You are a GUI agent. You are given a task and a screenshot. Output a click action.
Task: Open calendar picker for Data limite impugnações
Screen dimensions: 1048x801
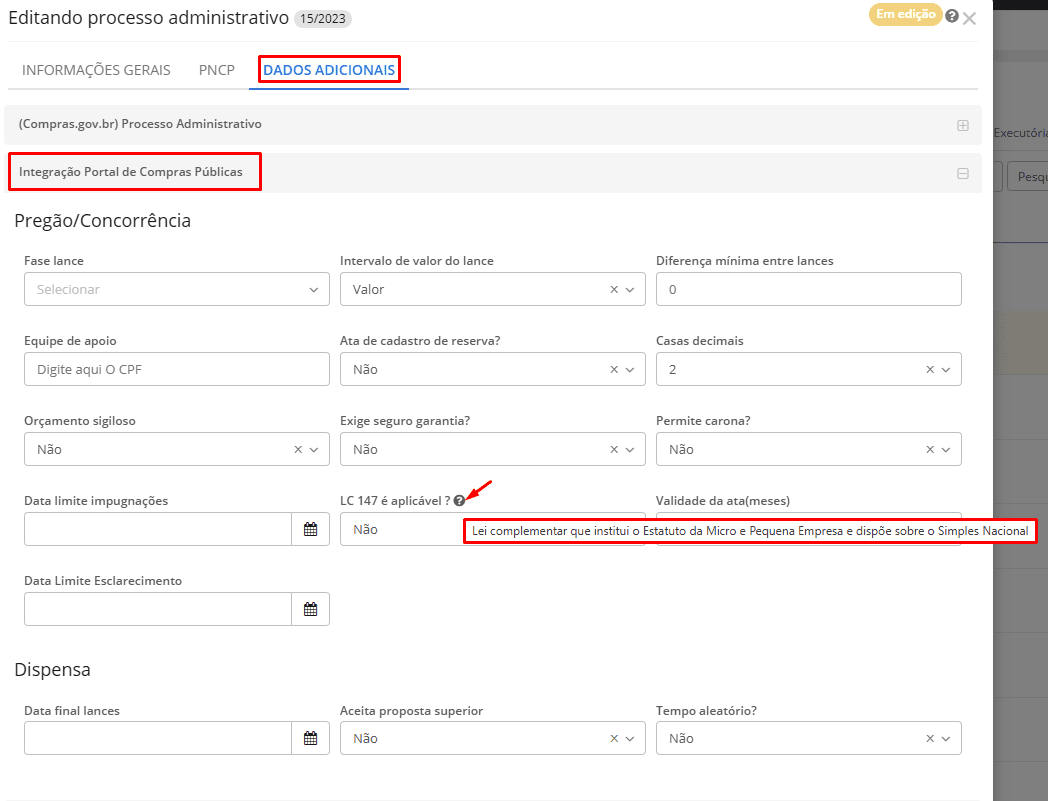point(310,529)
